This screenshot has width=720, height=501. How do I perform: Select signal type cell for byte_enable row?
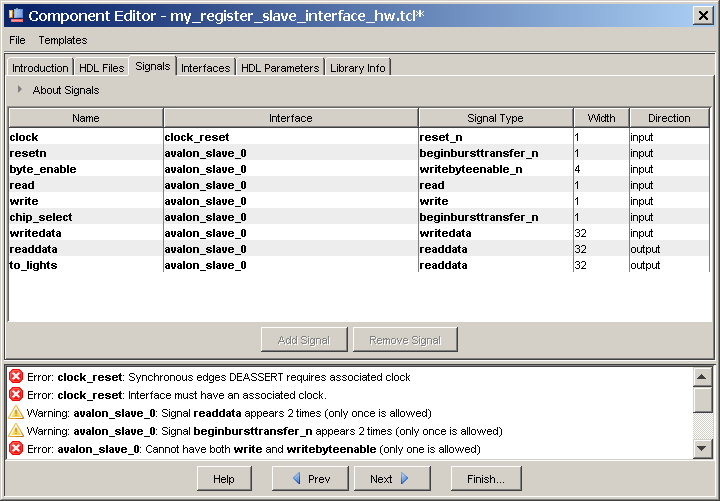[x=495, y=169]
